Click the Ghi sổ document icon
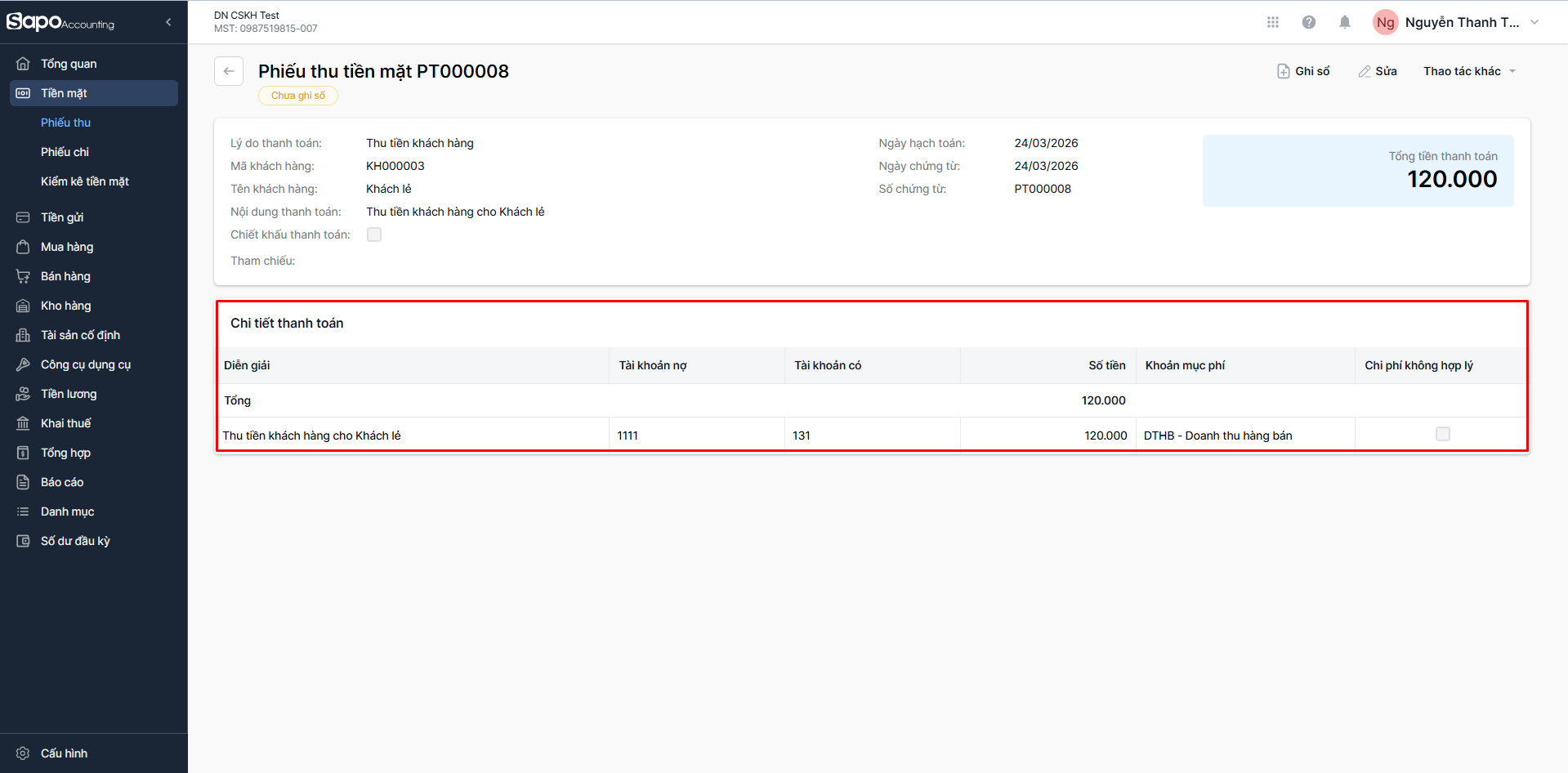This screenshot has height=773, width=1568. tap(1283, 71)
